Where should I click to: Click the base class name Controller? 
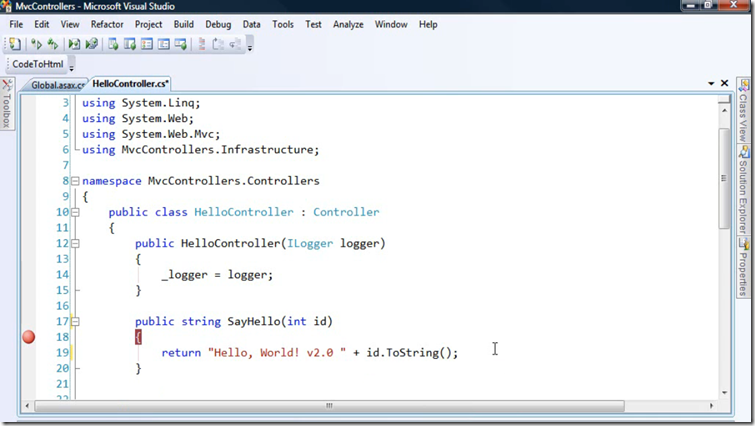(346, 212)
